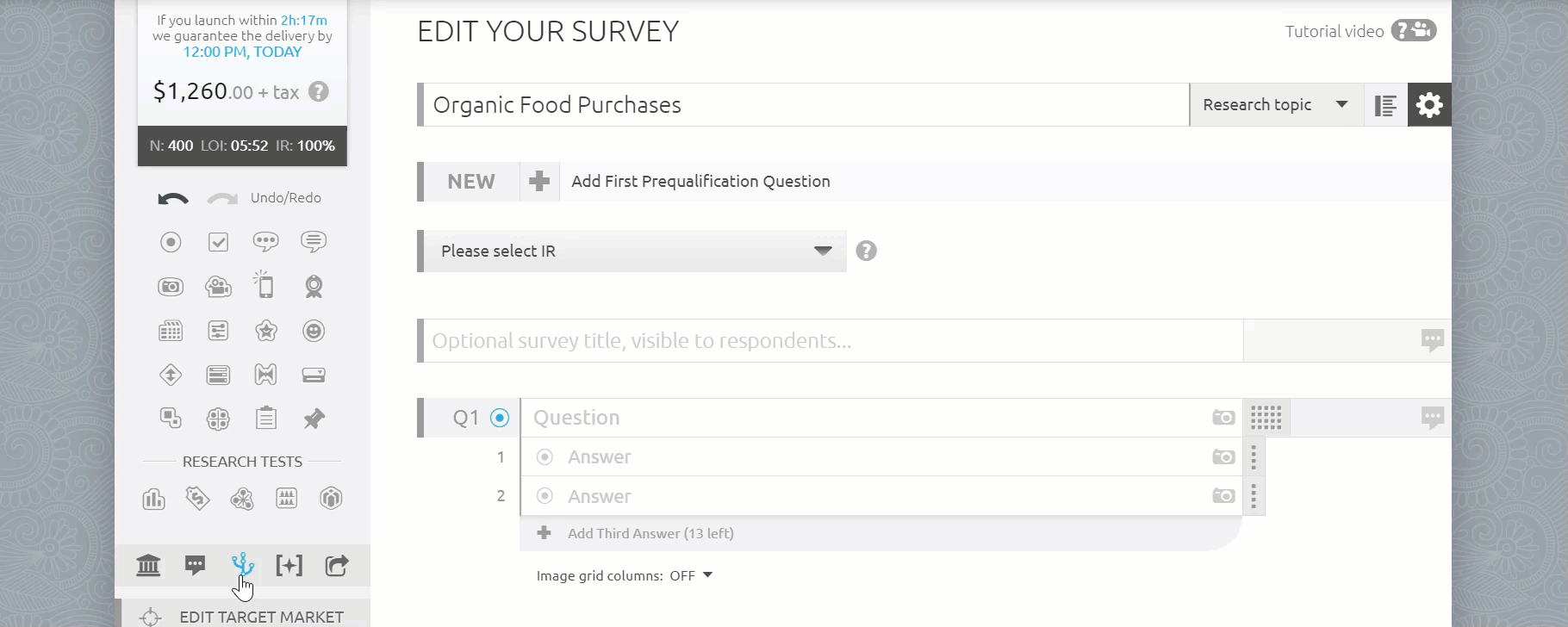Open the branching logic fork icon
The image size is (1568, 627).
(243, 565)
